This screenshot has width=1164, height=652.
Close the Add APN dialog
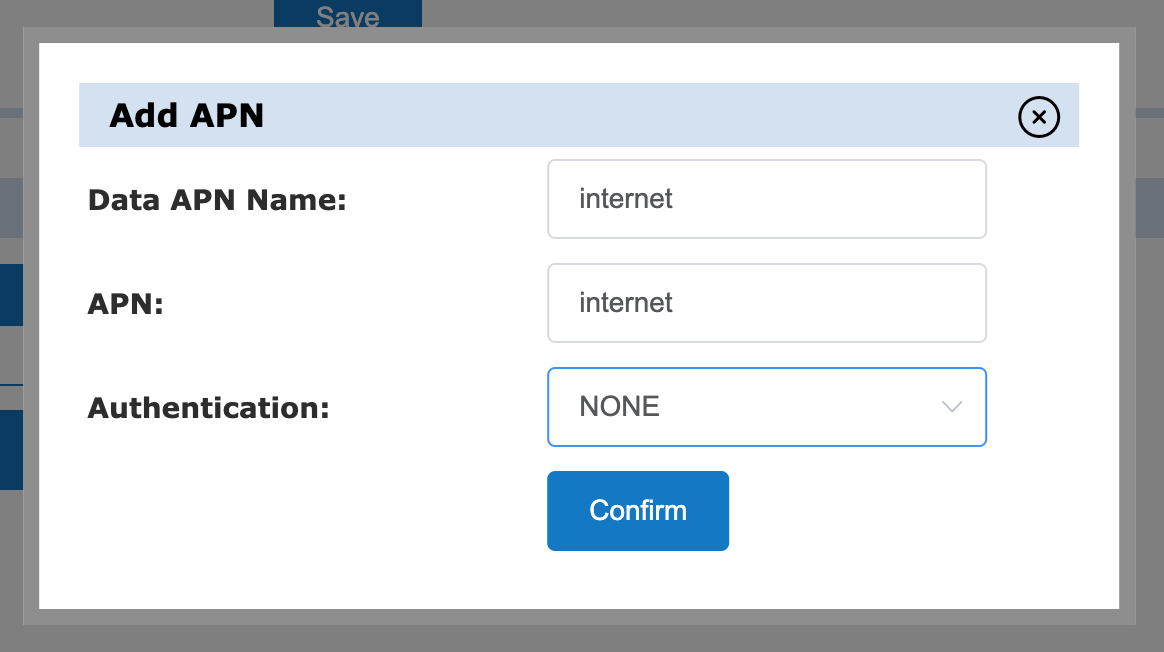(1039, 117)
